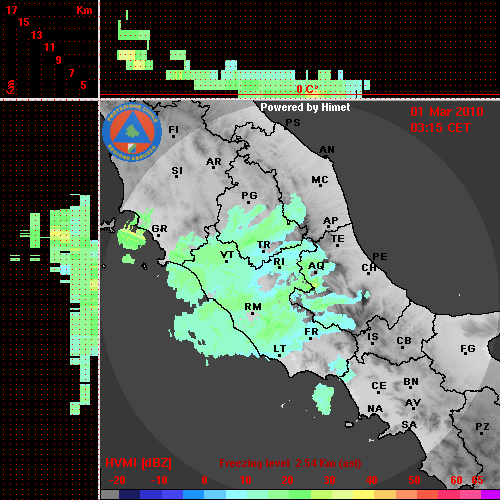Click the TE city label

(x=338, y=239)
